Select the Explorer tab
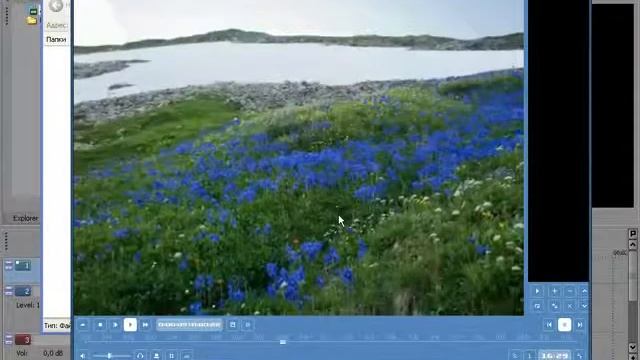640x360 pixels. [x=25, y=218]
